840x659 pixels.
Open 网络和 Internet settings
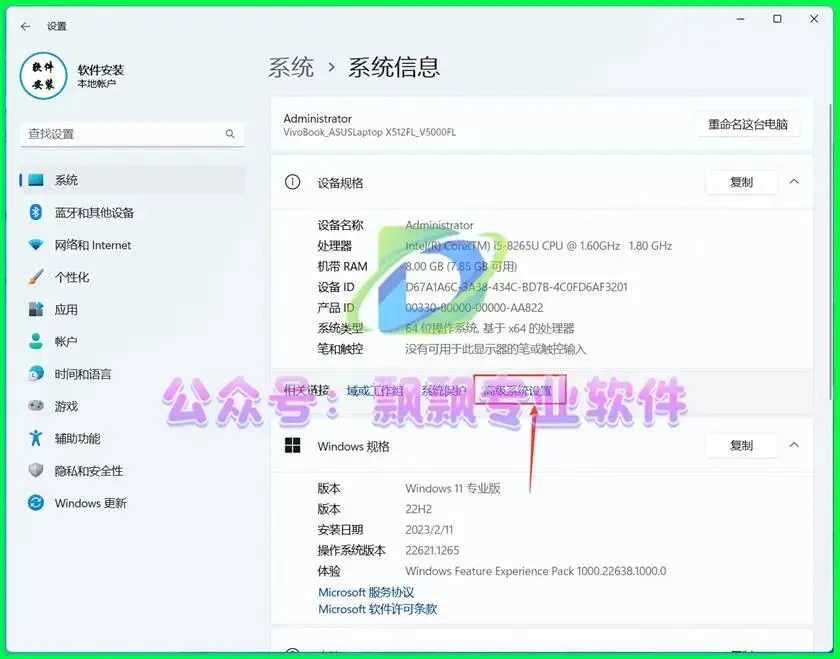click(x=93, y=245)
